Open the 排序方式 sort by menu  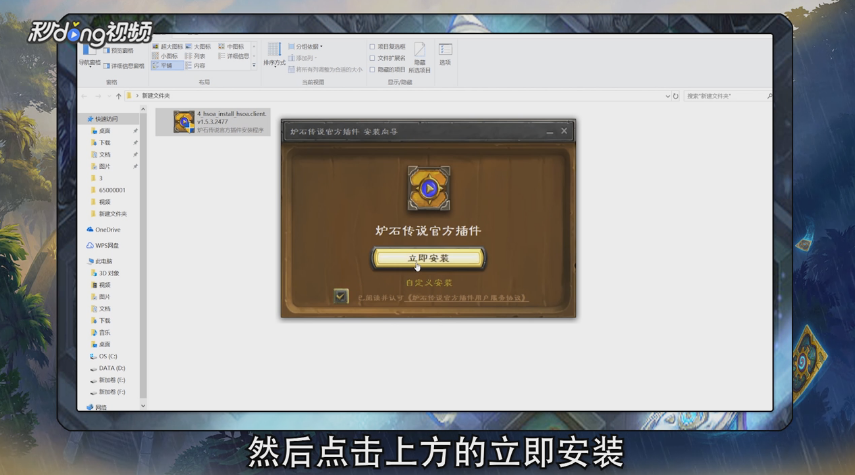pos(274,55)
